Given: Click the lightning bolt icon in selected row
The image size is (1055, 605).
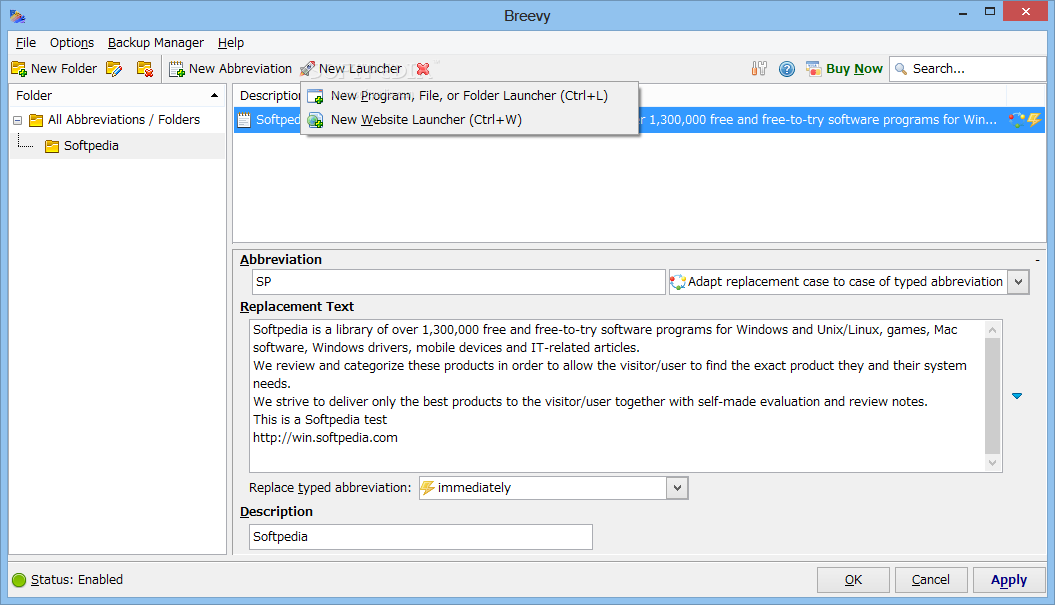Looking at the screenshot, I should (x=1033, y=120).
